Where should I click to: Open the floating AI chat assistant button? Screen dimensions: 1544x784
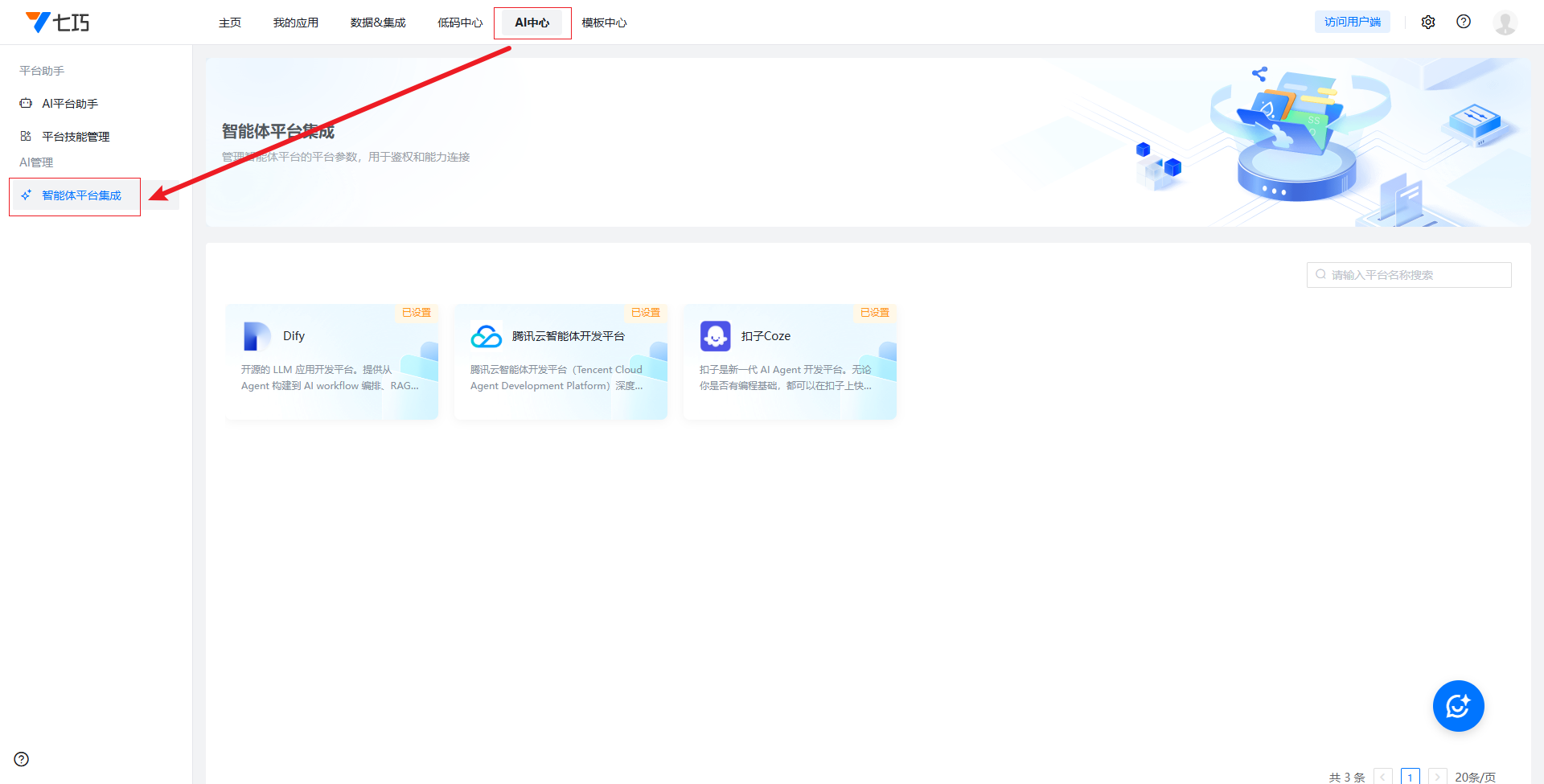[x=1458, y=706]
